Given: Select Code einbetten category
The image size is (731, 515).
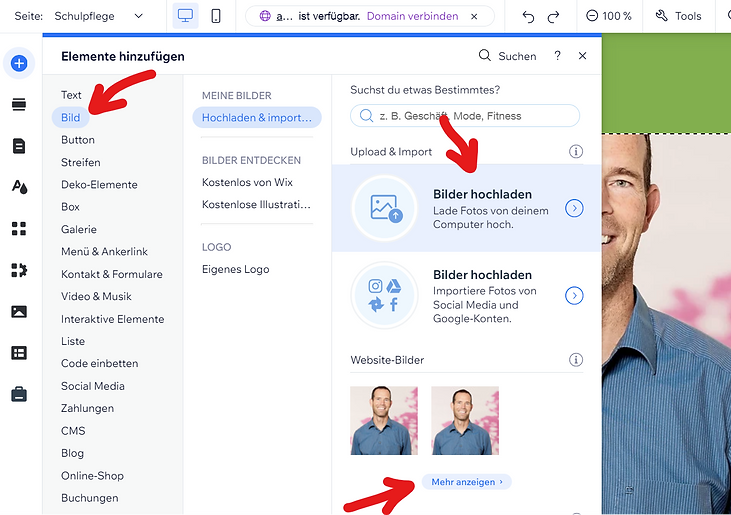Looking at the screenshot, I should point(100,364).
